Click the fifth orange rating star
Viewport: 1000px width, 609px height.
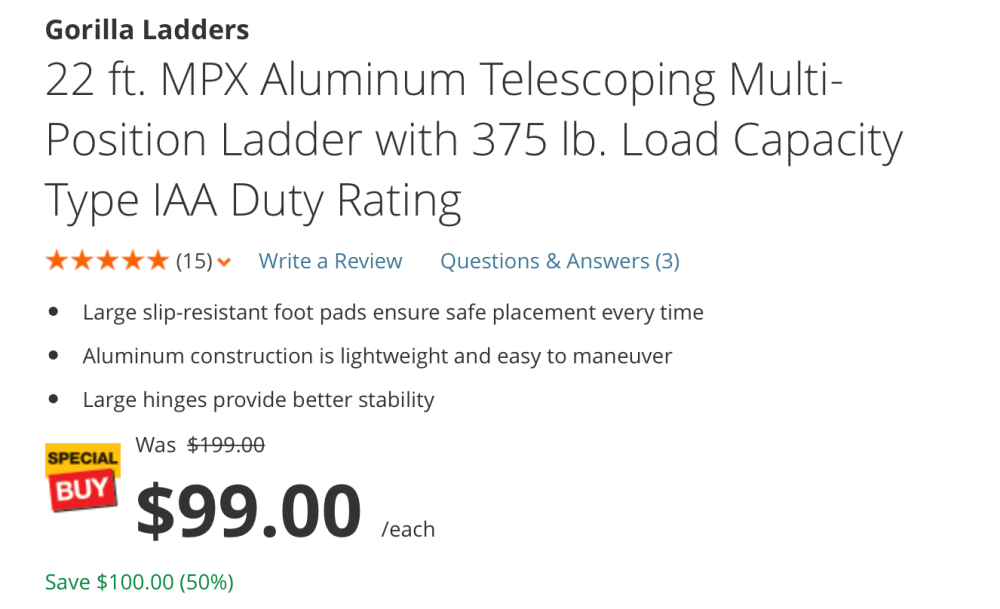tap(158, 262)
